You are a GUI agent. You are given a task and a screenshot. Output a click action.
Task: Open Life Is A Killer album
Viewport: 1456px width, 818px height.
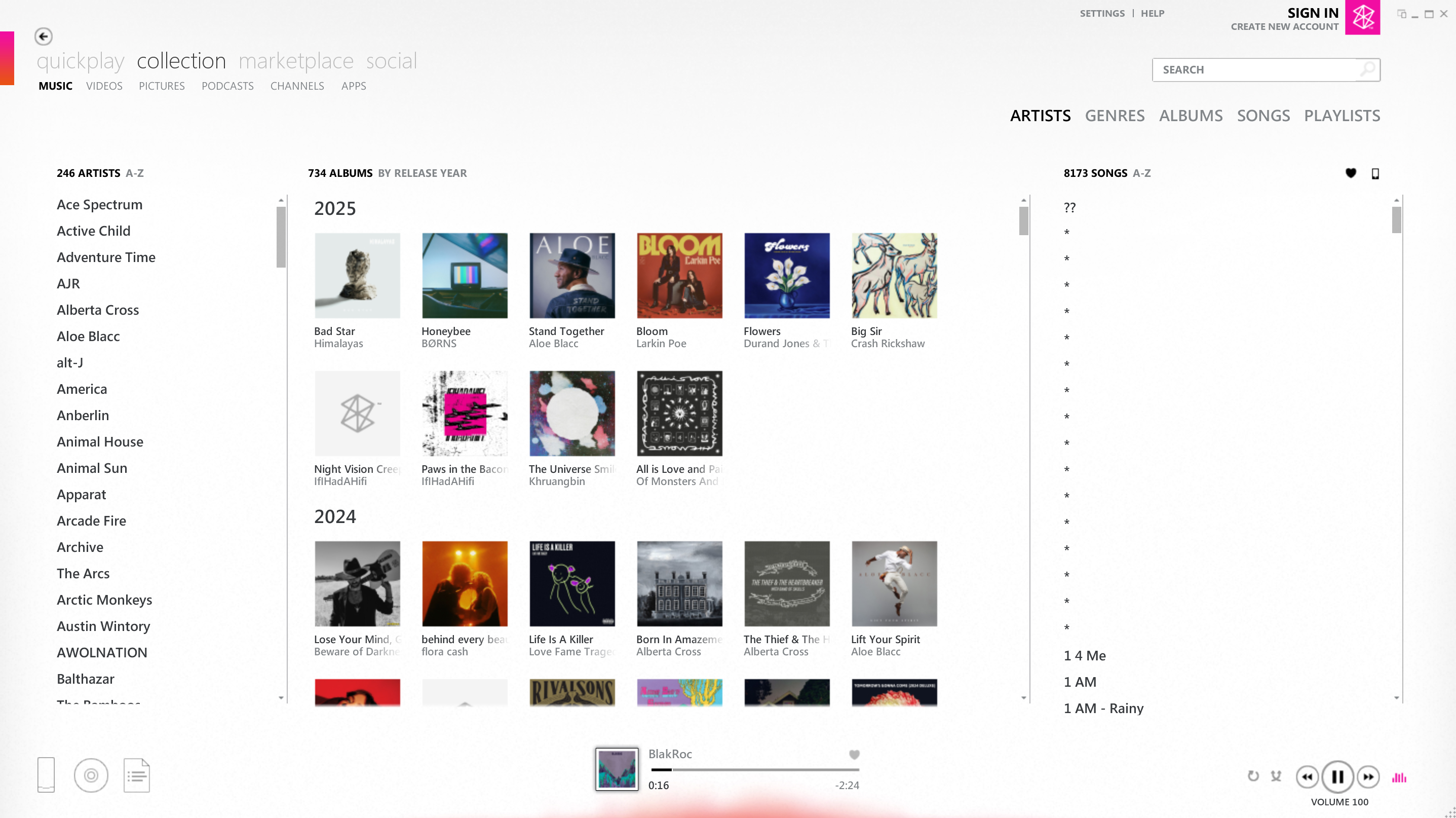572,583
